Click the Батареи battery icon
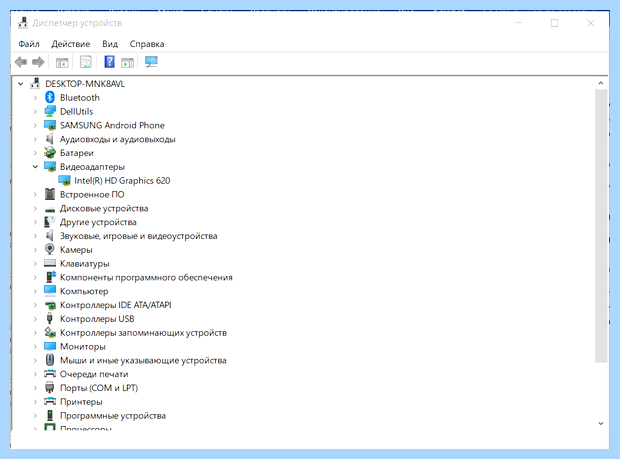 click(50, 153)
